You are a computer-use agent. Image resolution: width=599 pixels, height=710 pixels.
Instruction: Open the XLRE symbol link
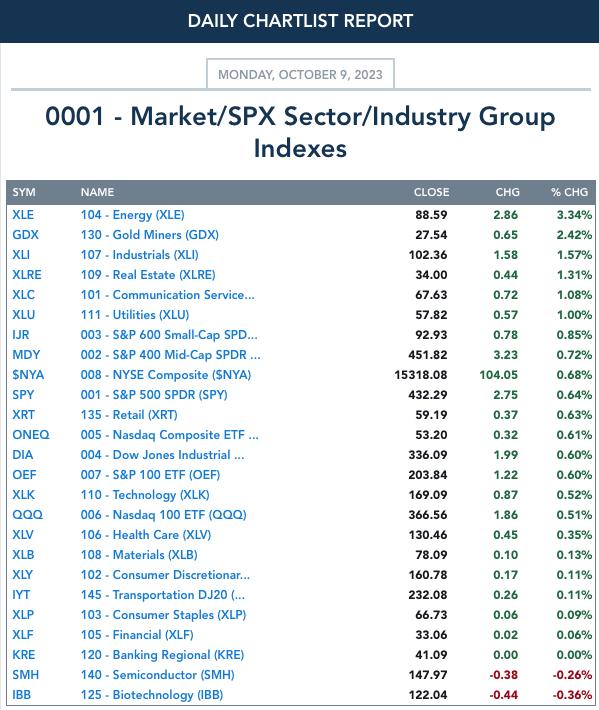[x=27, y=274]
